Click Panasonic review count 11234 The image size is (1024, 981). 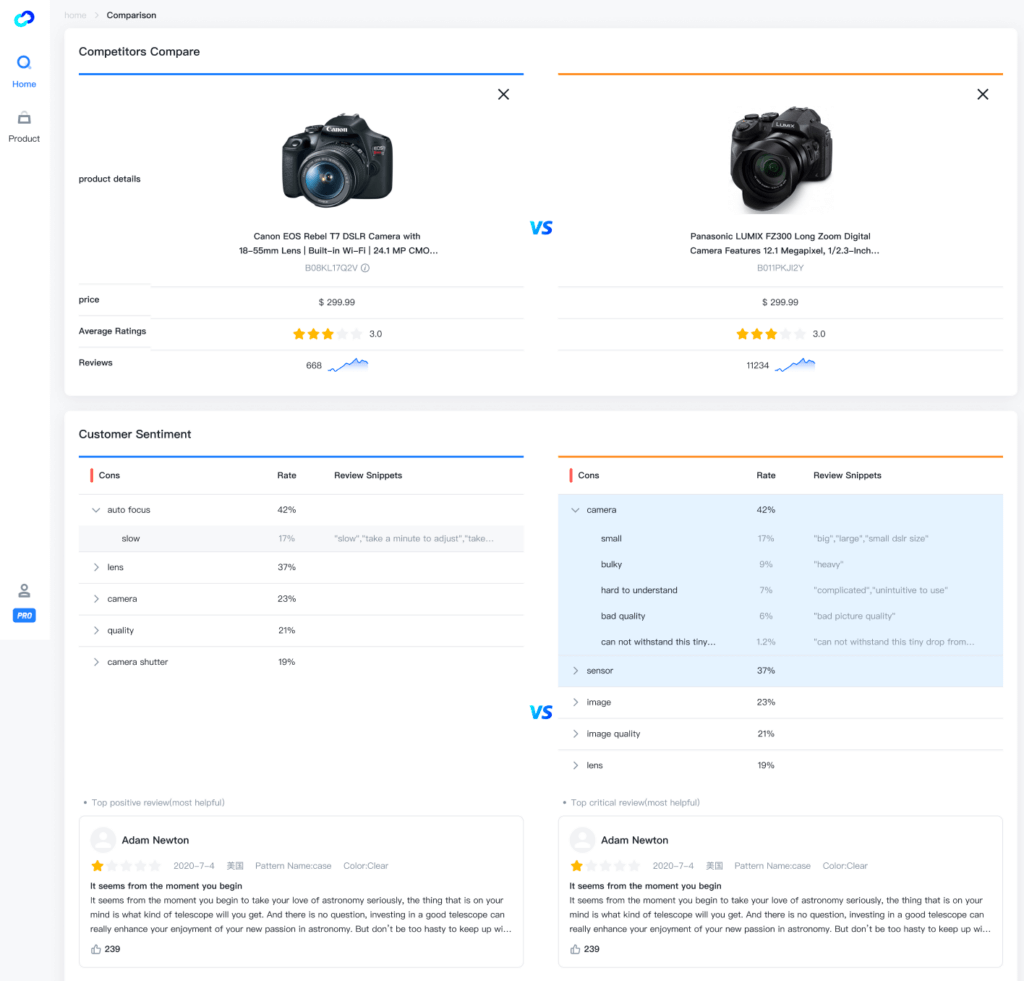(x=758, y=366)
